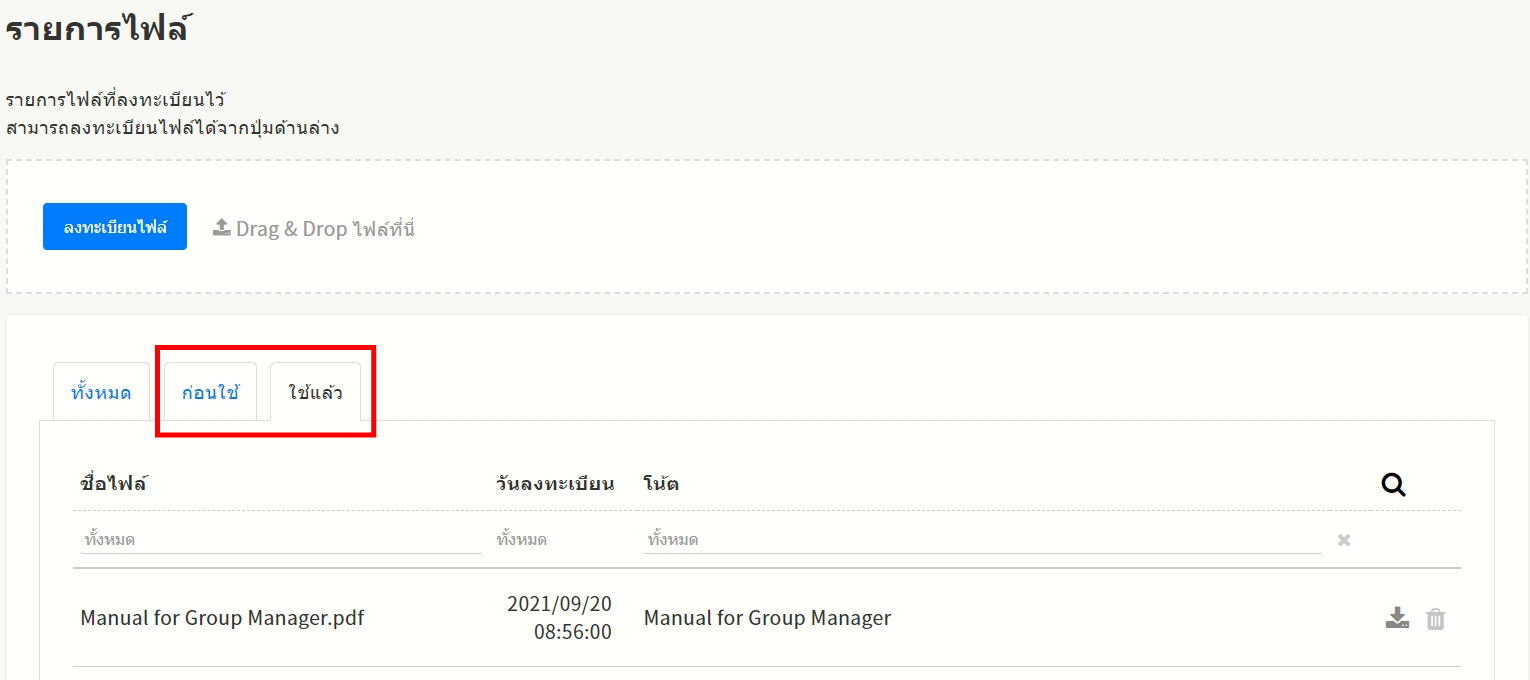Switch to the ทั้งหมด tab

tap(101, 392)
